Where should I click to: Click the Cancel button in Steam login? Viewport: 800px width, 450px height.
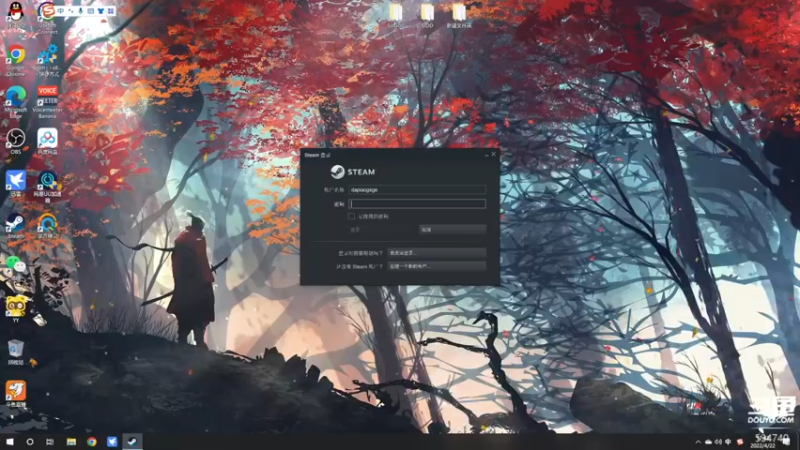pos(452,230)
